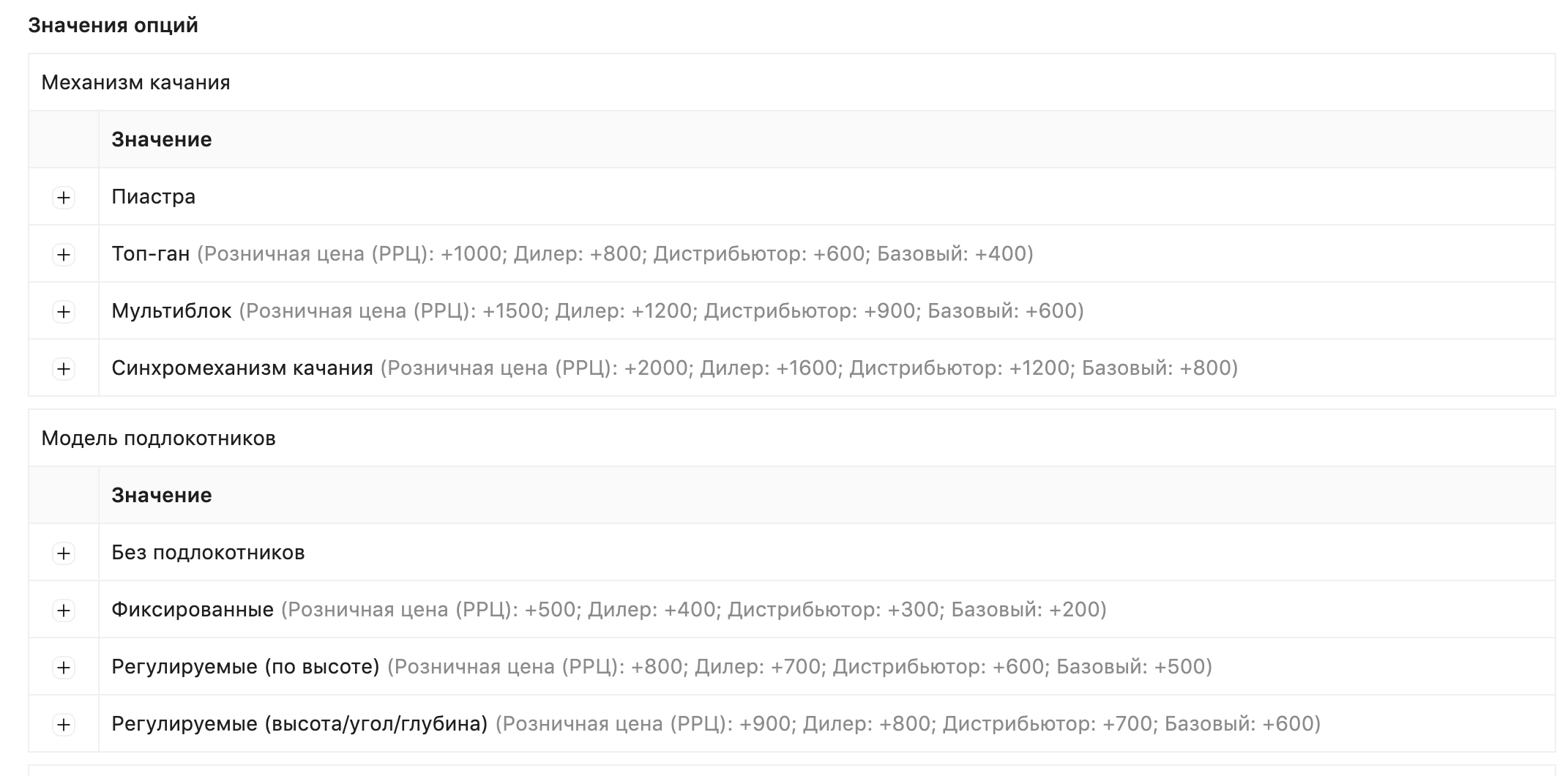Viewport: 1568px width, 776px height.
Task: Click Значение header in Механизм качания table
Action: click(x=162, y=140)
